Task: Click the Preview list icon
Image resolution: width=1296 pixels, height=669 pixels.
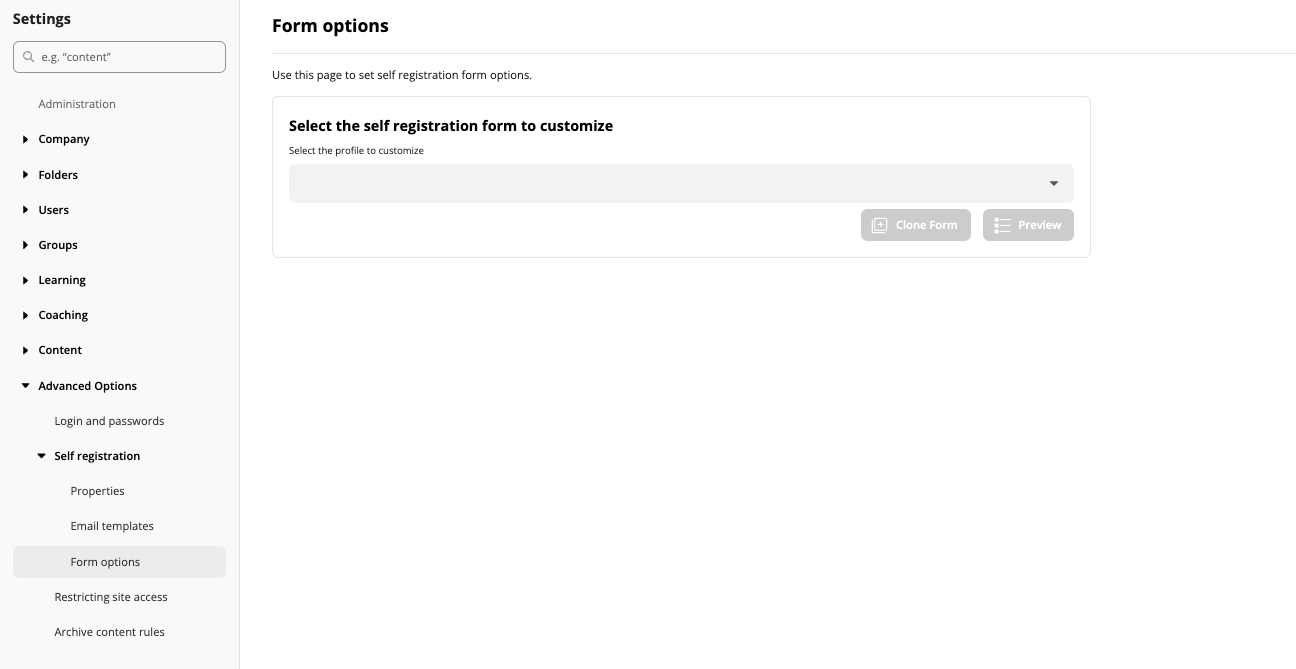Action: (1002, 225)
